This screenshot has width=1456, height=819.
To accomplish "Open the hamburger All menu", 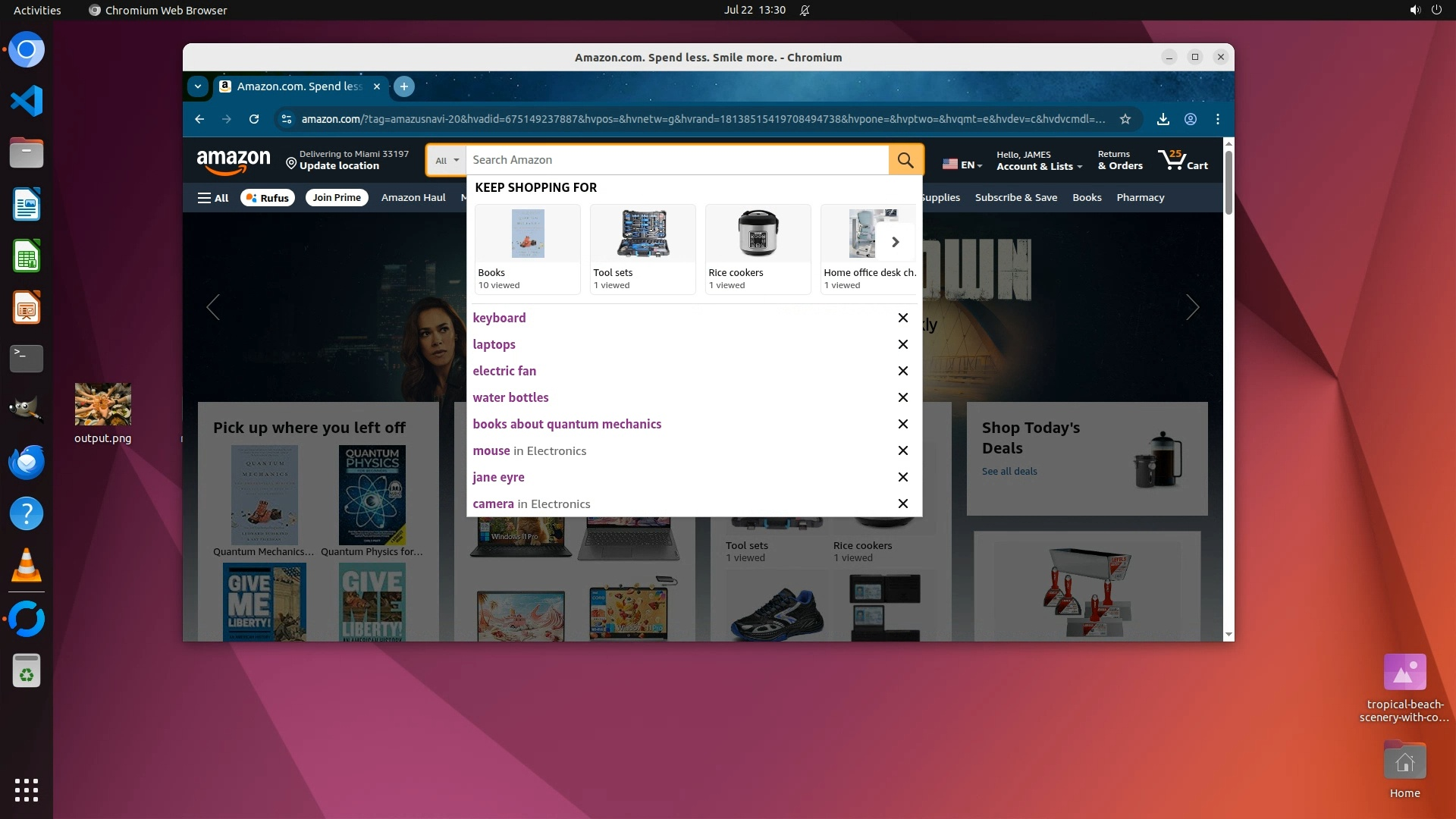I will pos(213,198).
